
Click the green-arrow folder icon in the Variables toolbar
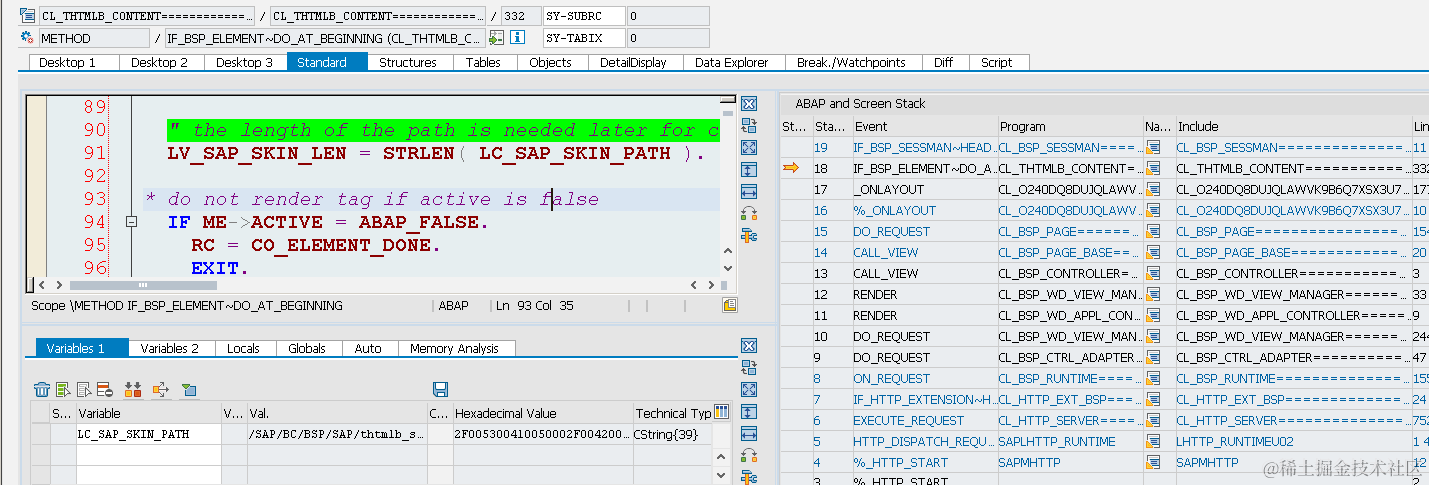click(x=189, y=389)
